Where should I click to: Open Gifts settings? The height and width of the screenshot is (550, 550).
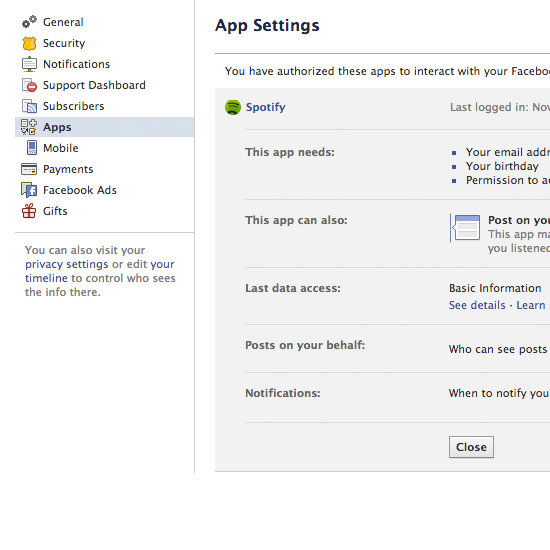click(55, 211)
